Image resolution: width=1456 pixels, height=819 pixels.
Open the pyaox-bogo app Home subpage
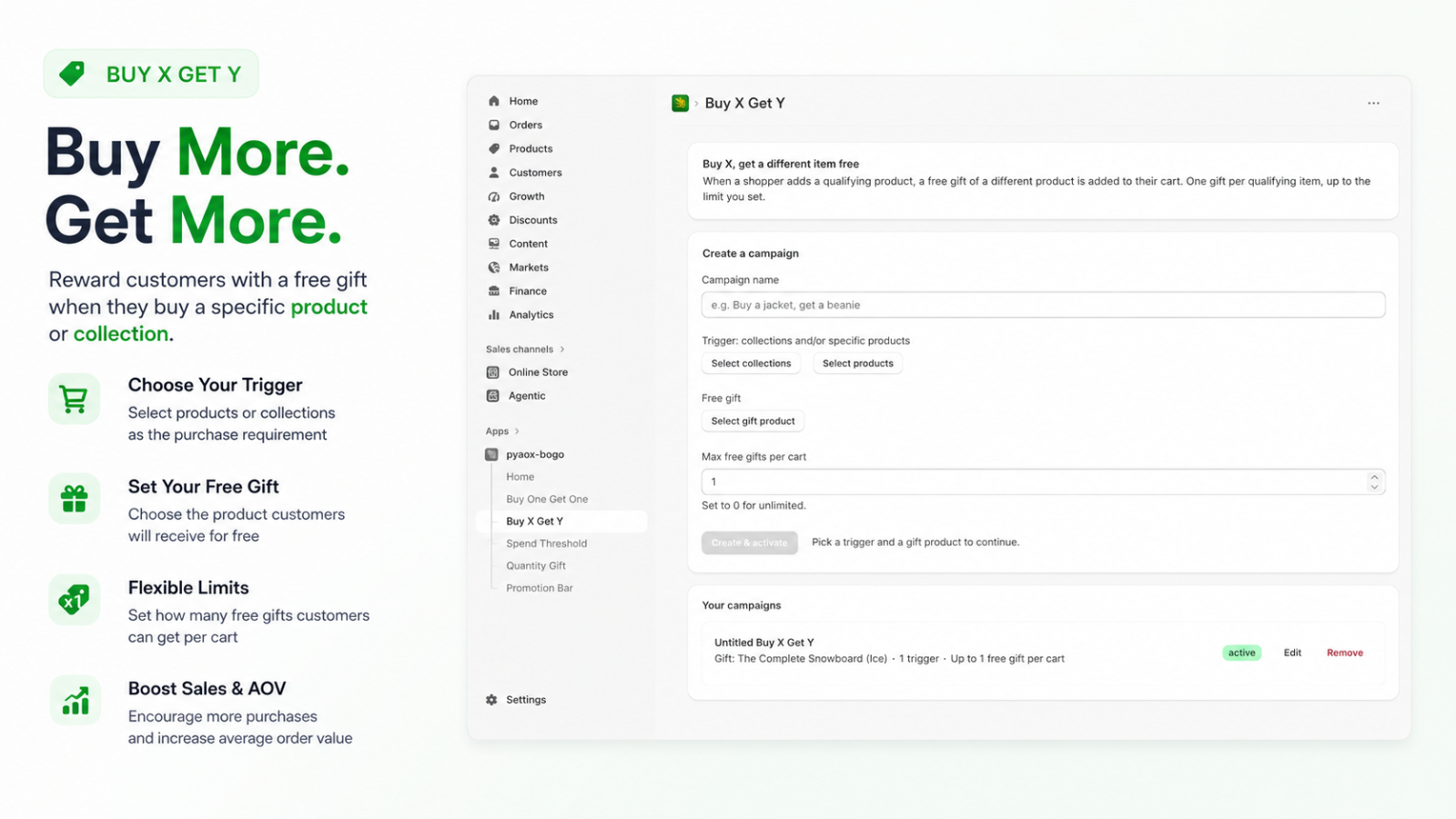click(x=521, y=477)
